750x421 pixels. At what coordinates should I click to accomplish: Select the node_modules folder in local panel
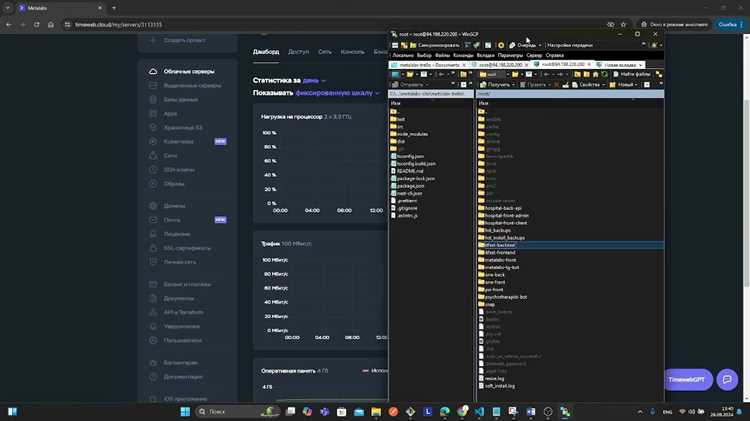point(409,134)
